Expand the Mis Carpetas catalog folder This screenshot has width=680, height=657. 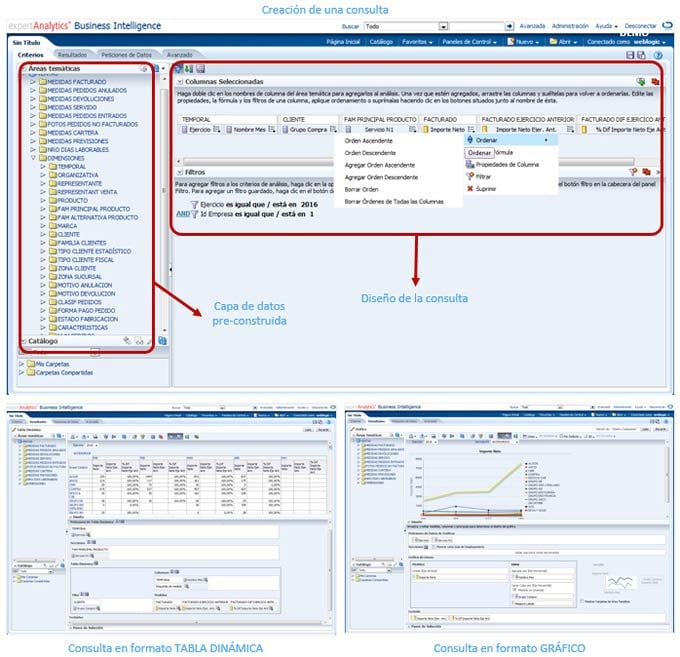pyautogui.click(x=21, y=364)
